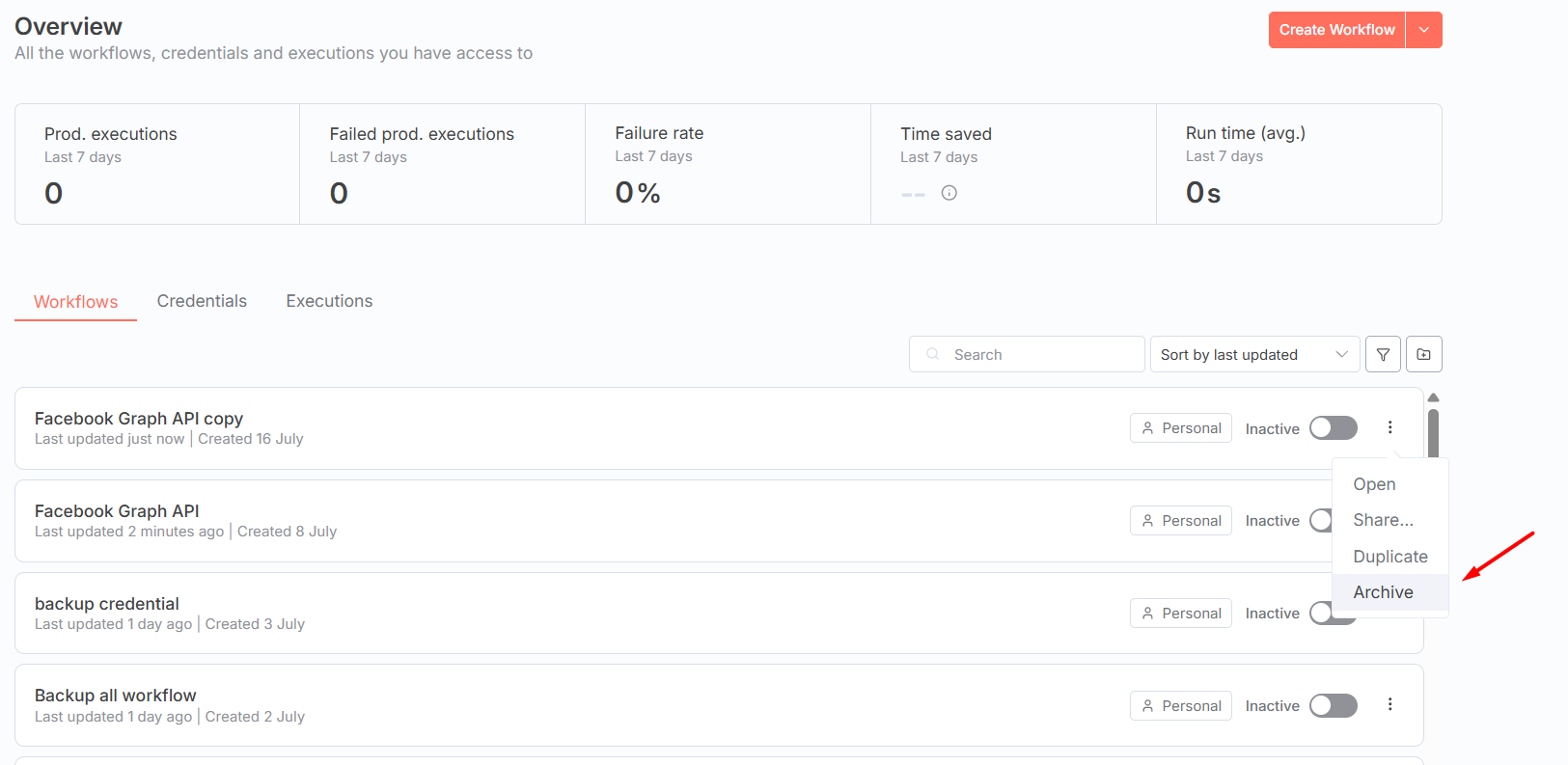Open three-dot menu for Backup all workflow
1568x765 pixels.
[x=1389, y=704]
